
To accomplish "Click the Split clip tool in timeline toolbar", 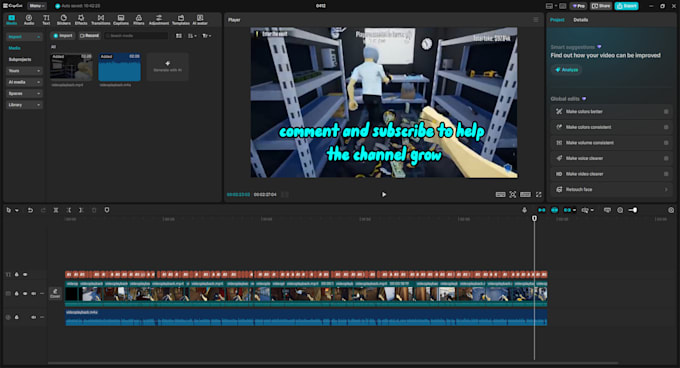I will pyautogui.click(x=56, y=210).
